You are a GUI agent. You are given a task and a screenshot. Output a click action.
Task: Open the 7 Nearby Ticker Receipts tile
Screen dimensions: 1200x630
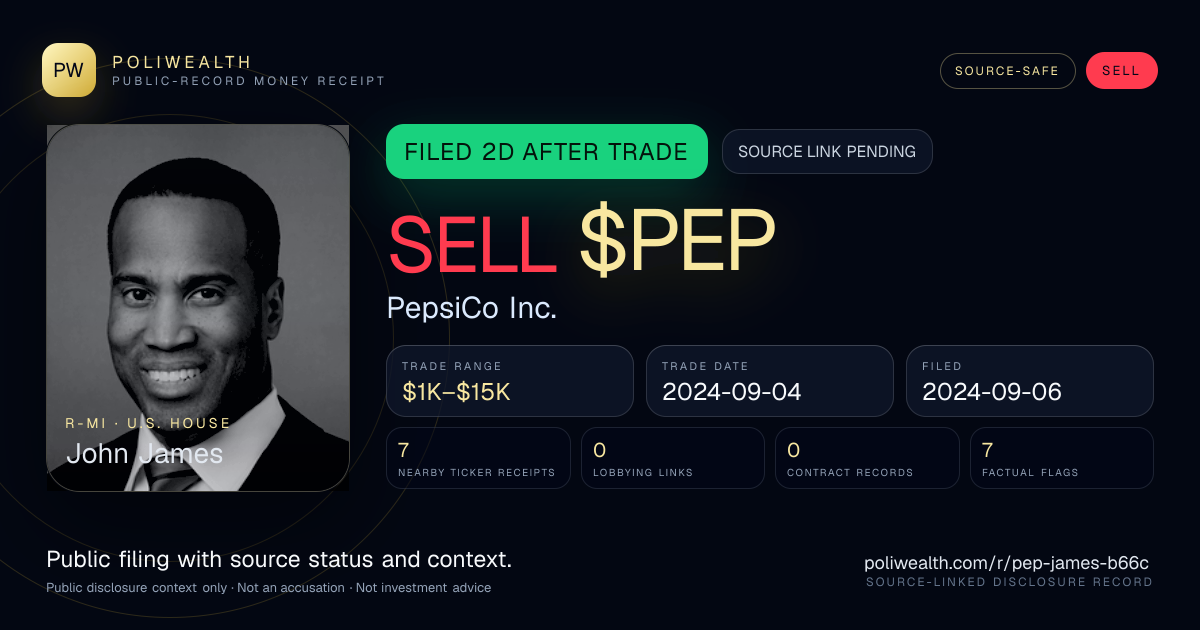click(478, 458)
